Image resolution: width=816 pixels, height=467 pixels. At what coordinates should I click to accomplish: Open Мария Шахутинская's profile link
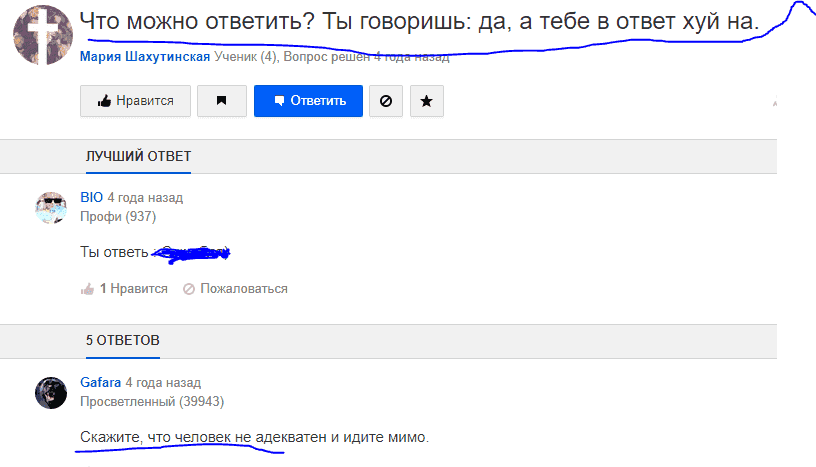pos(145,57)
